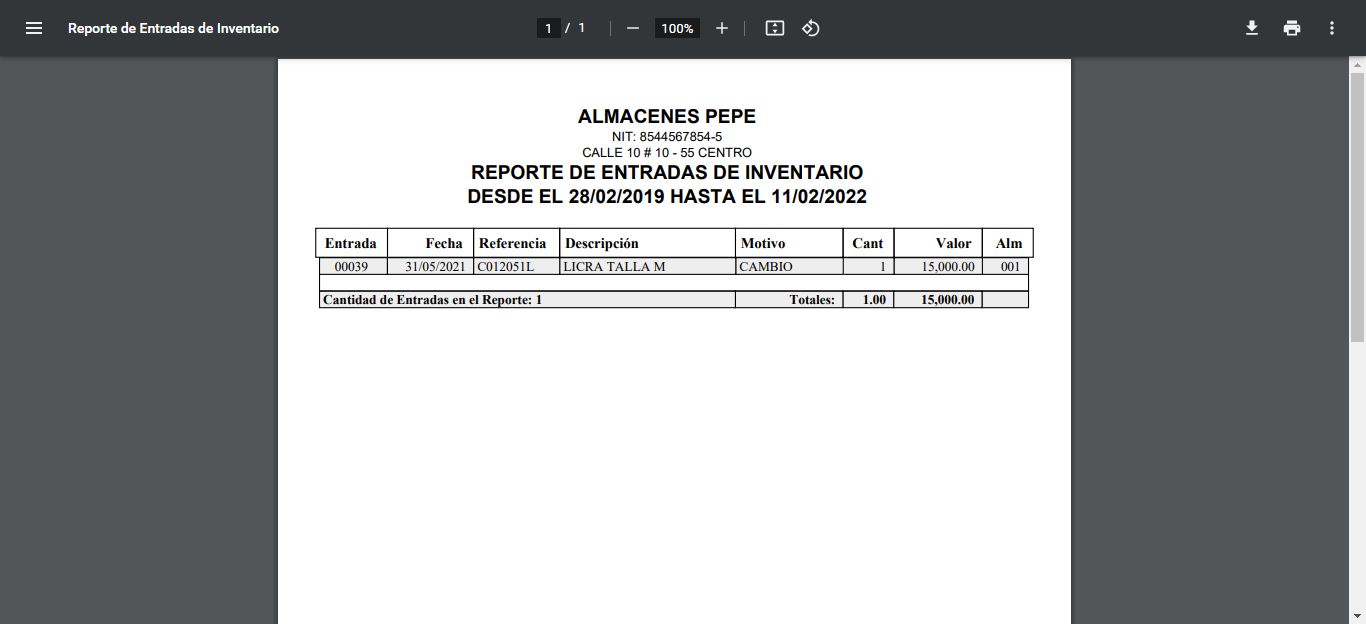Expand more actions via the kebab menu

point(1331,28)
